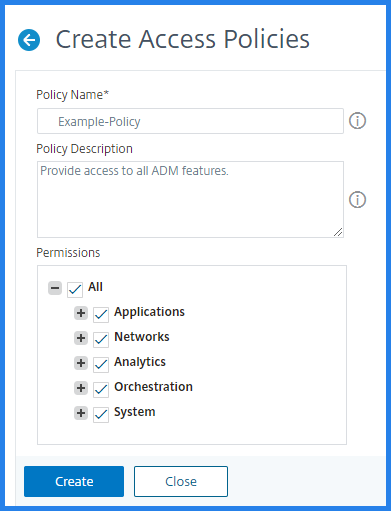
Task: Click the Close button
Action: 181,481
